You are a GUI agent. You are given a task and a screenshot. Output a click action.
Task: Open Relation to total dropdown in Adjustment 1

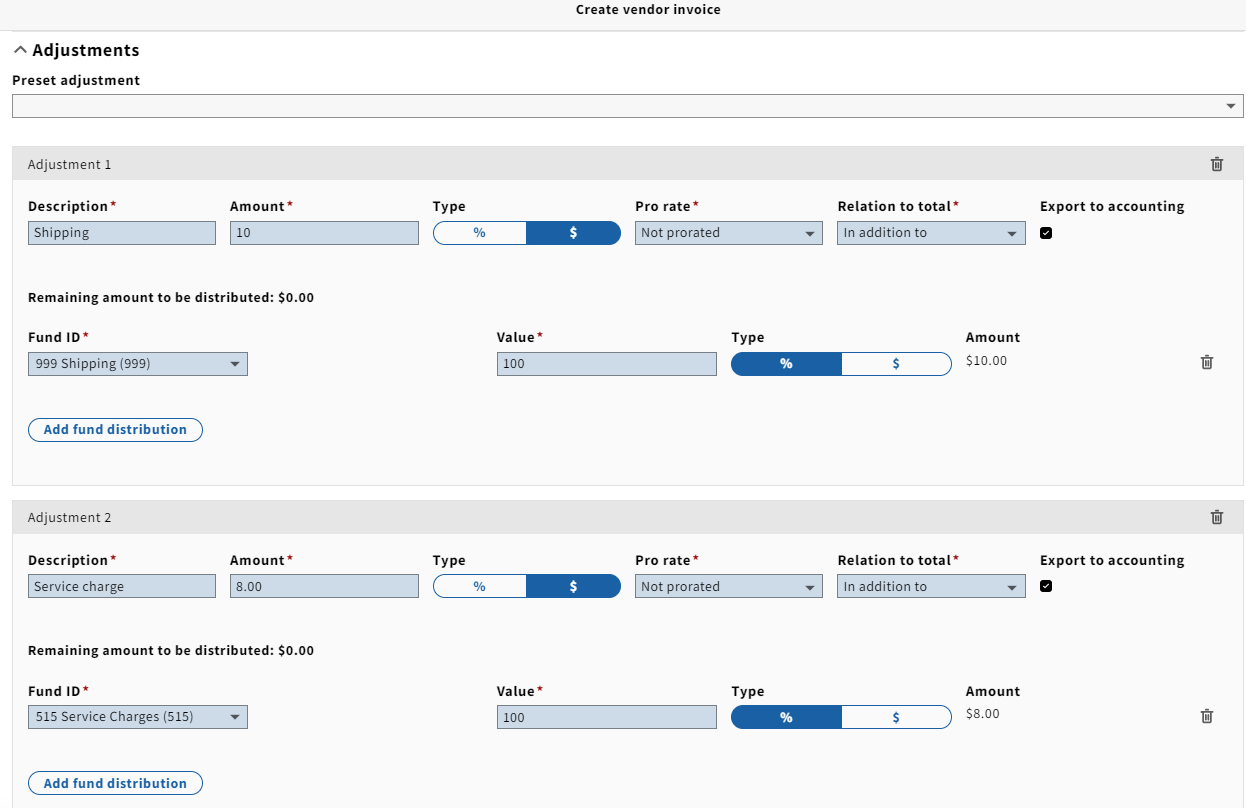pos(931,233)
